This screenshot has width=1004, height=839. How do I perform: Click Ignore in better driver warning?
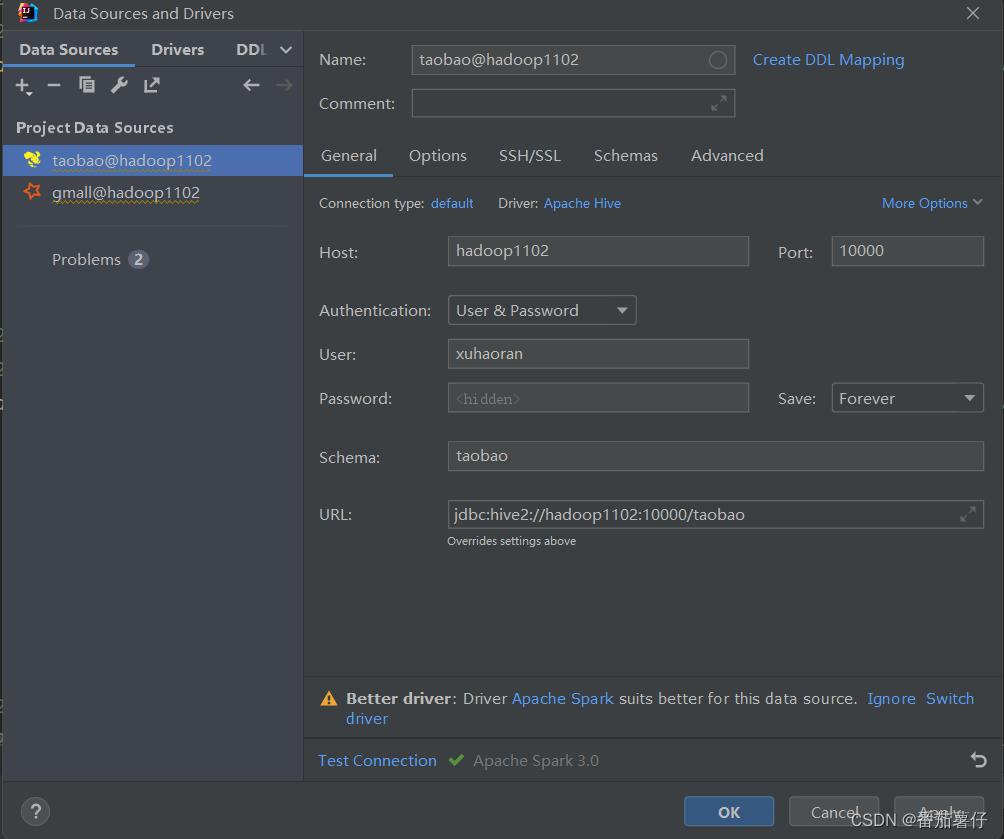(x=891, y=699)
